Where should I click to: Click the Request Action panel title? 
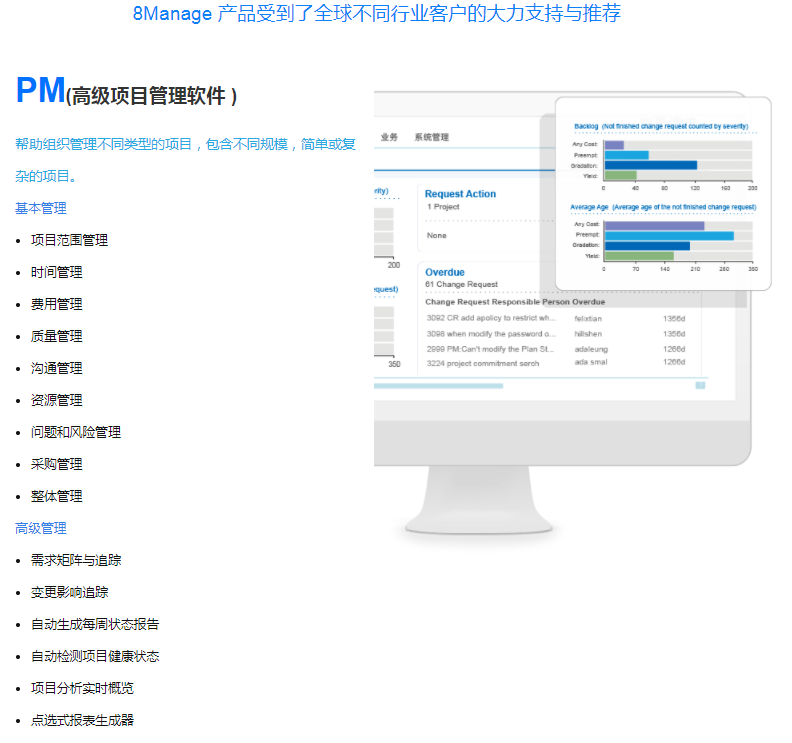[460, 194]
